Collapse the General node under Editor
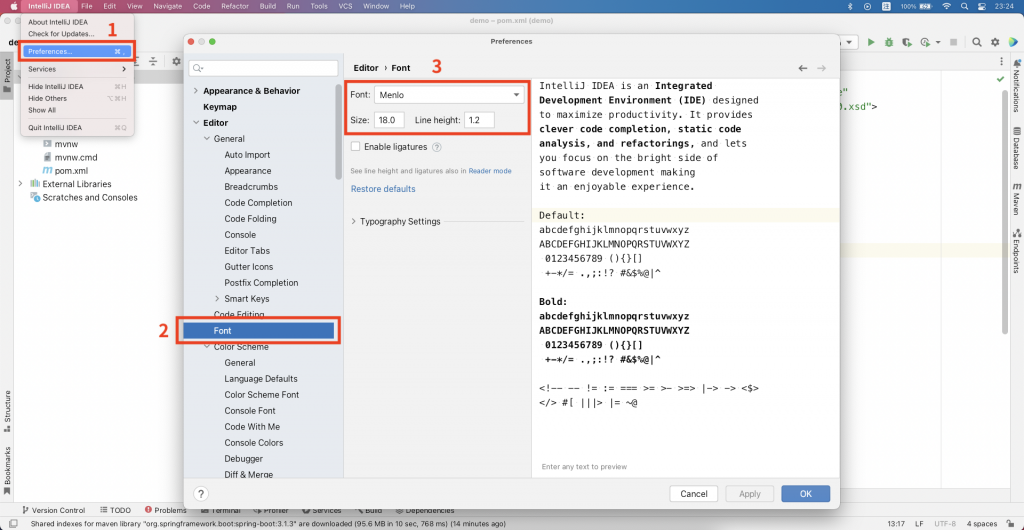This screenshot has height=530, width=1024. coord(206,139)
